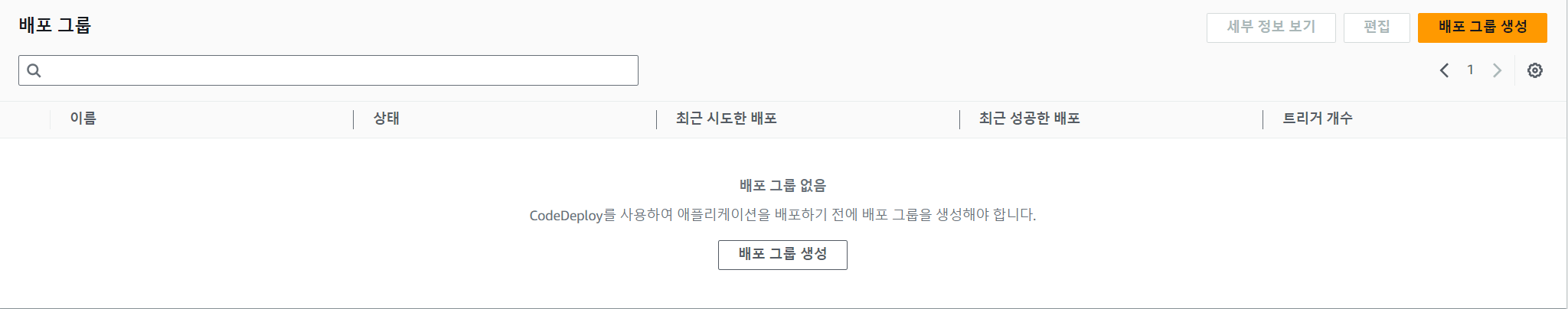Click the 상태 column header
The width and height of the screenshot is (1568, 309).
(x=387, y=119)
